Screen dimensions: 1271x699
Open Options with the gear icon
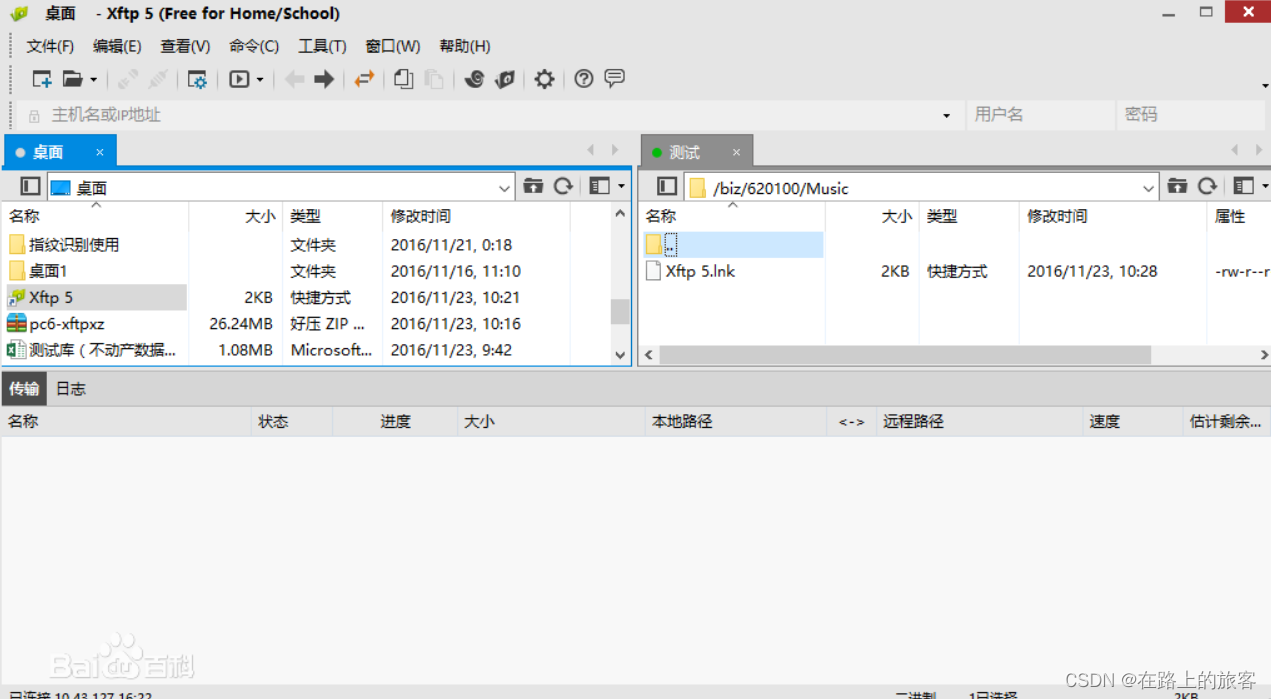(x=544, y=79)
